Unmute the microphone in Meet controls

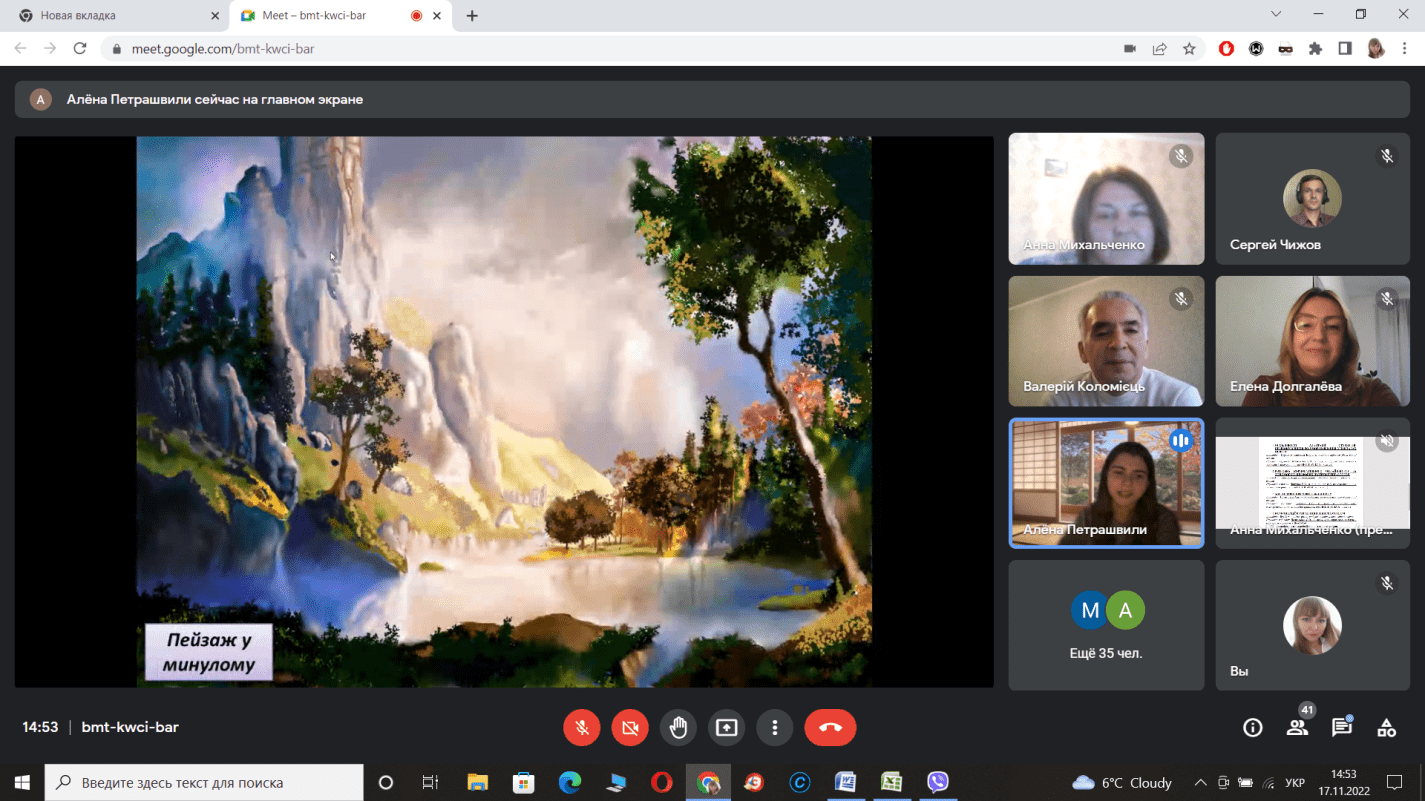[582, 728]
